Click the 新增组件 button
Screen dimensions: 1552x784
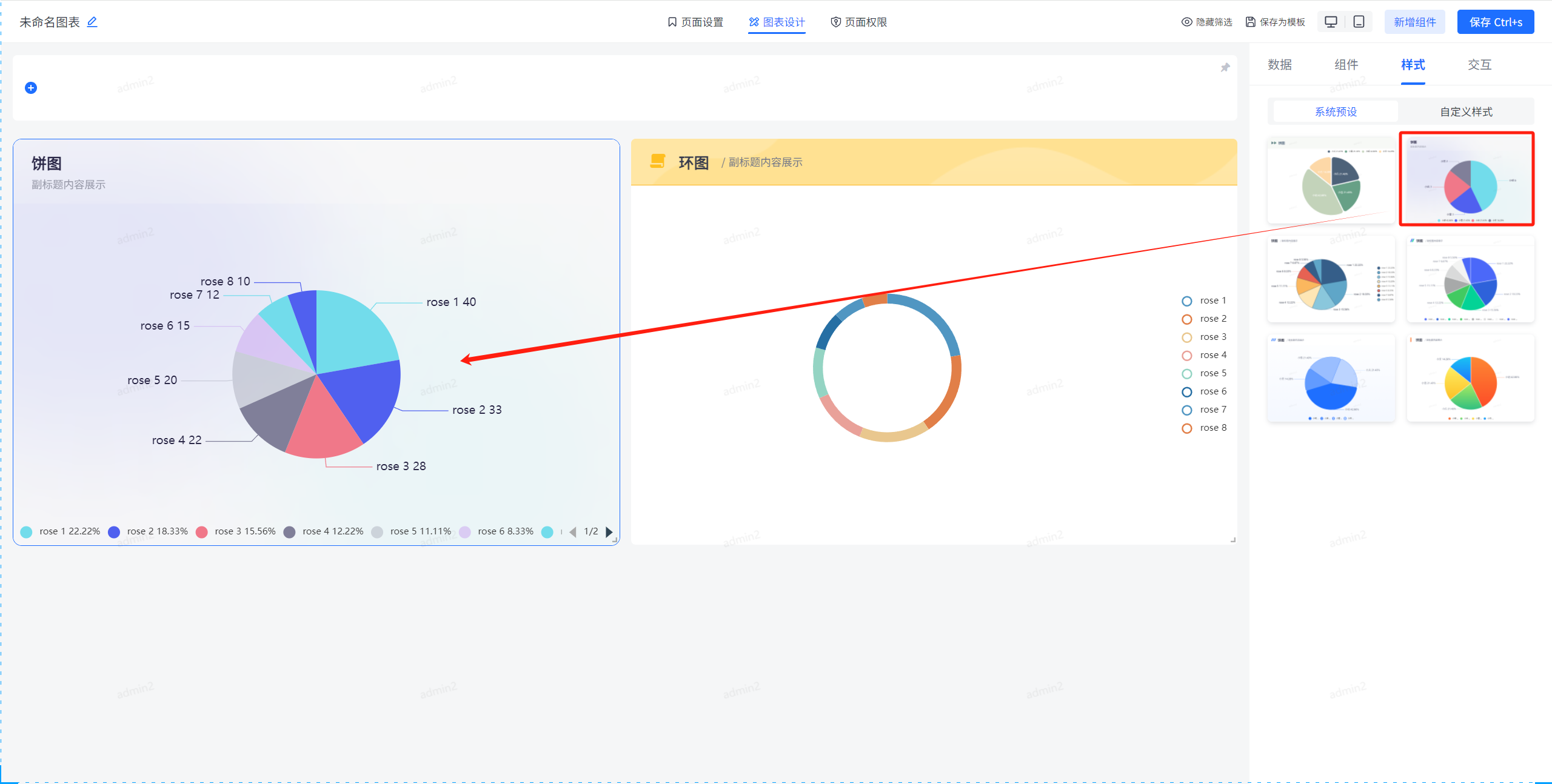(x=1414, y=22)
